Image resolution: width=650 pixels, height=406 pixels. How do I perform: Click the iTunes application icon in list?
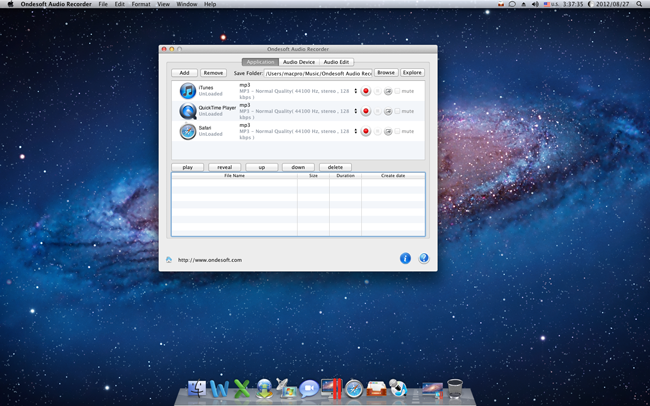(x=187, y=91)
